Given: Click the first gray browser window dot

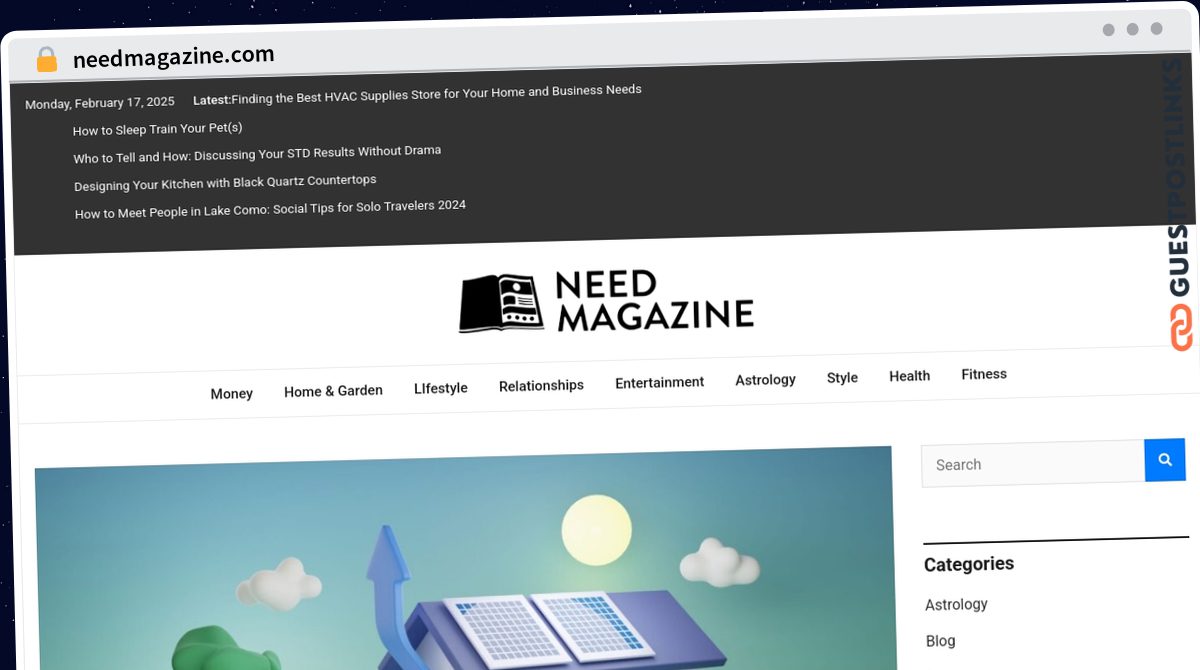Looking at the screenshot, I should point(1109,30).
